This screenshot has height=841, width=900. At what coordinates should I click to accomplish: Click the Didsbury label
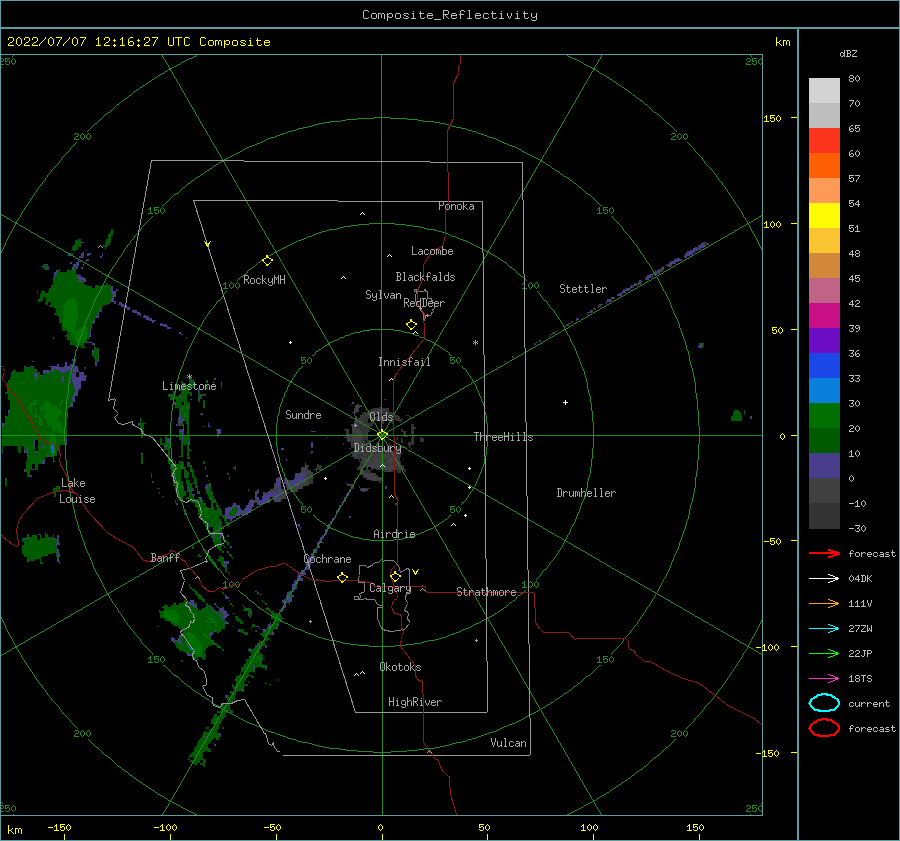pyautogui.click(x=377, y=448)
